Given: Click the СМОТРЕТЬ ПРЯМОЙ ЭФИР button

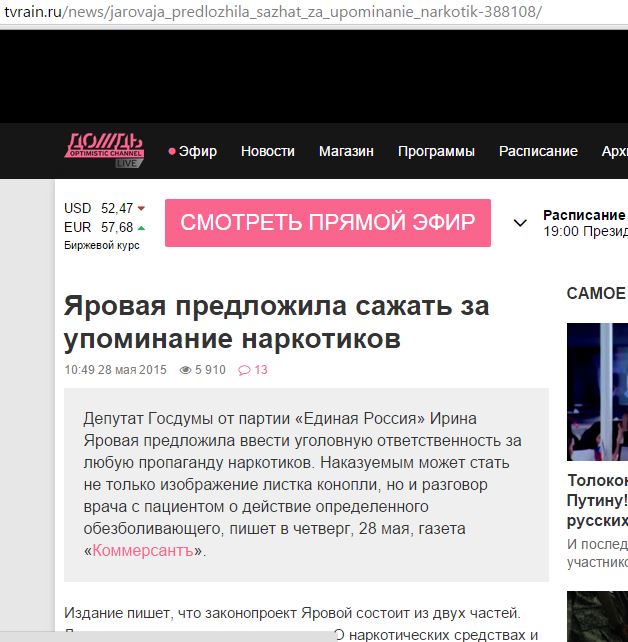Looking at the screenshot, I should tap(328, 223).
